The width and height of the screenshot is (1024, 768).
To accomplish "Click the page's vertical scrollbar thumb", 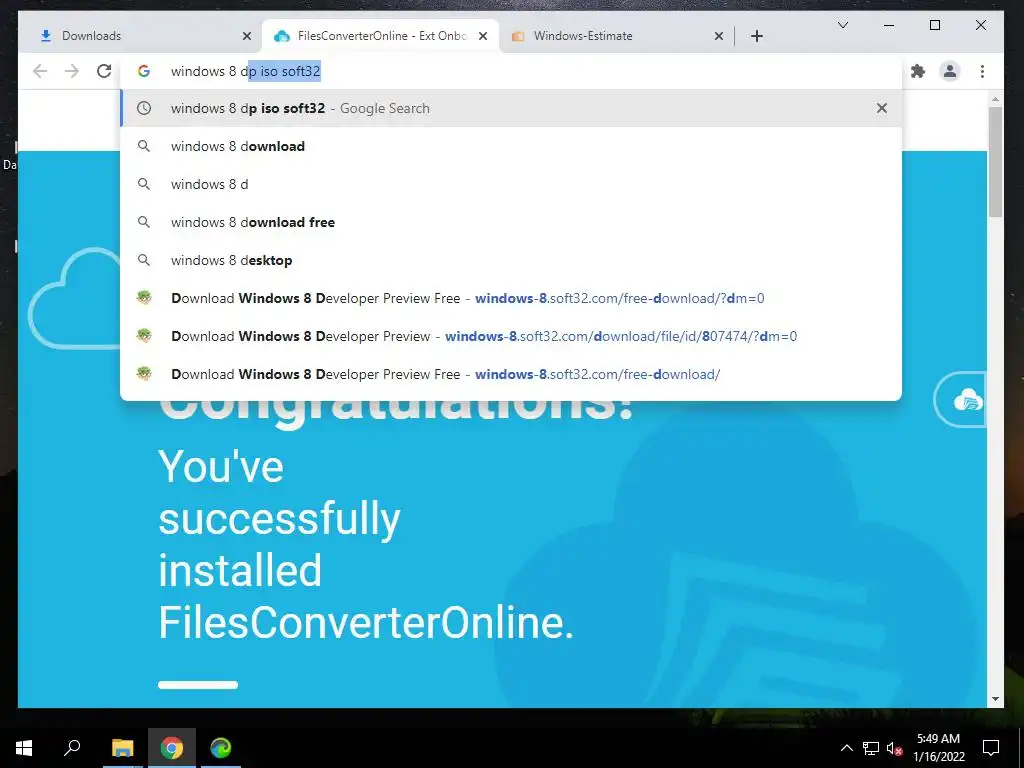I will point(995,161).
